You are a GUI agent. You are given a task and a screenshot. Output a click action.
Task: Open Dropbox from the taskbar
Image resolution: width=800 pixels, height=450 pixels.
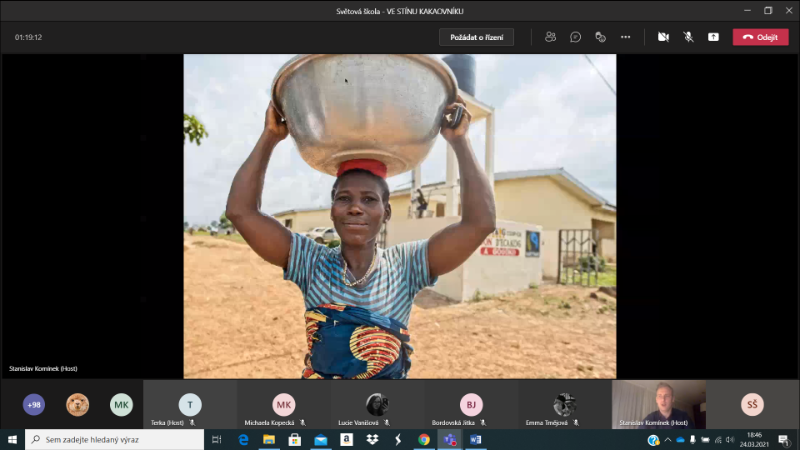point(372,440)
